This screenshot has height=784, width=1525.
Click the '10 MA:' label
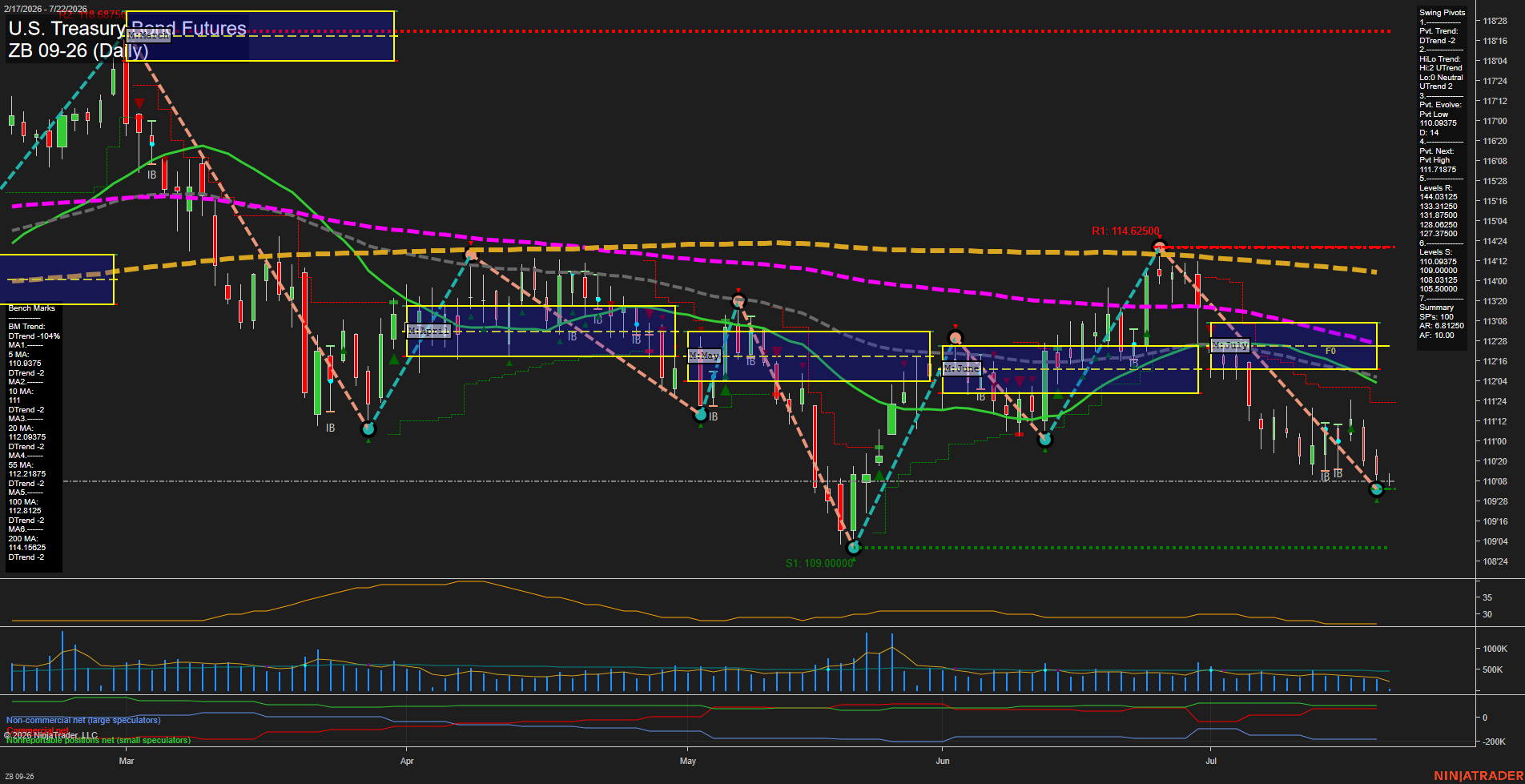[x=21, y=392]
